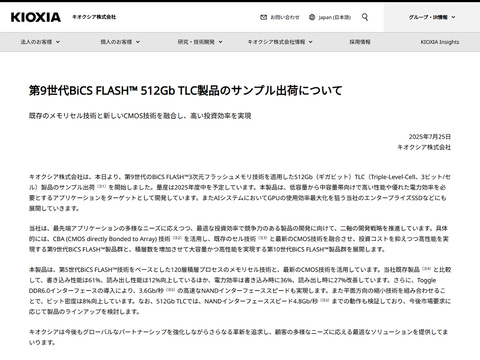Click footnote 注5 after 4.8Gb/秒
This screenshot has height=360, width=480.
(x=325, y=300)
